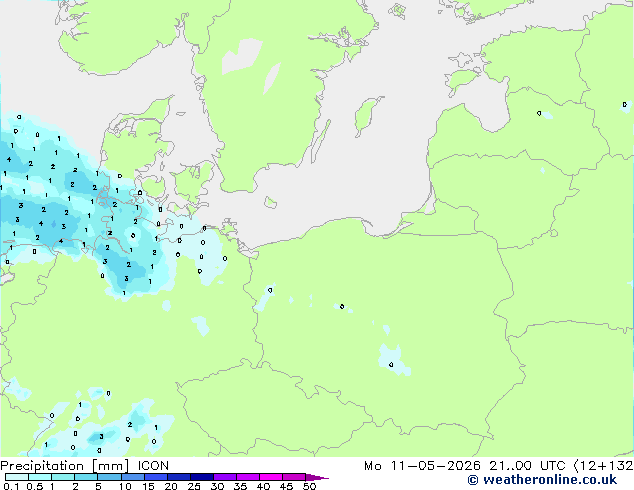Viewport: 634px width, 490px height.
Task: Select the 40–45 mm magenta swatch
Action: [x=271, y=477]
